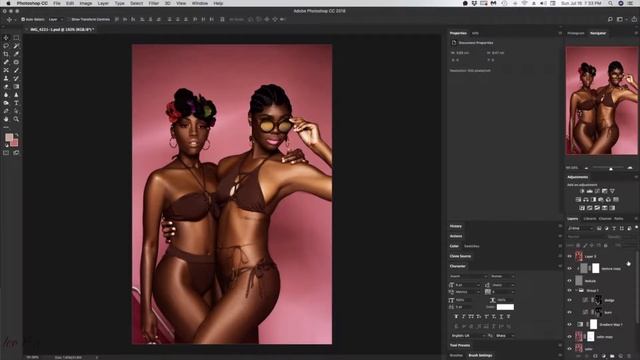The height and width of the screenshot is (360, 640).
Task: Select the History Brush tool
Action: point(16,78)
